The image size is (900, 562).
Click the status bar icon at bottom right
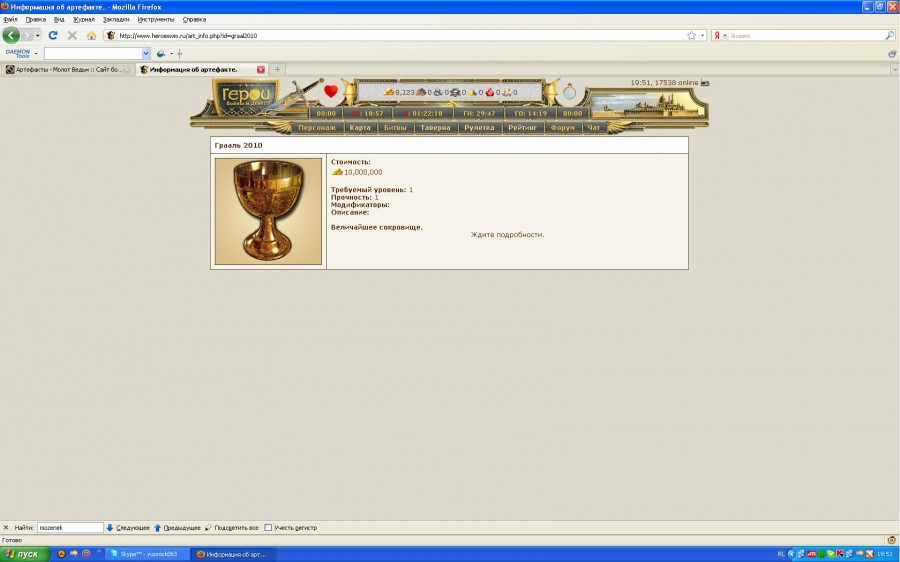click(x=891, y=540)
